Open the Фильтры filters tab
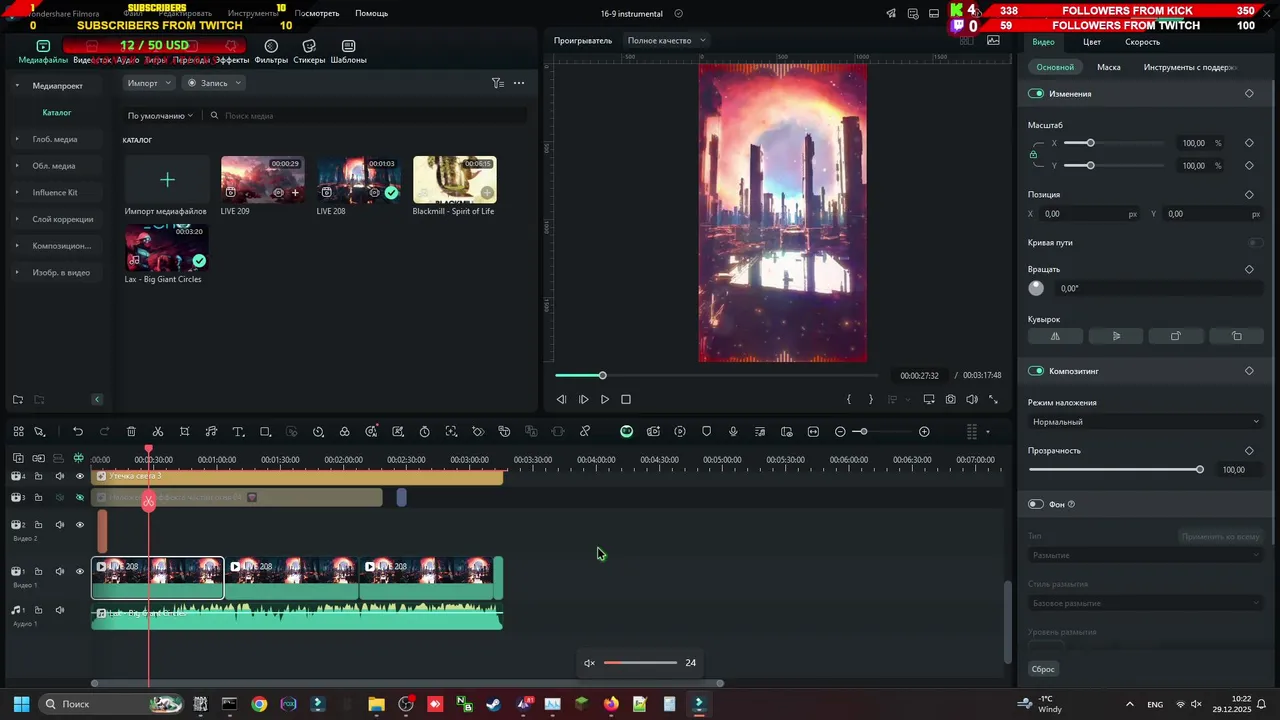Image resolution: width=1280 pixels, height=720 pixels. coord(271,52)
